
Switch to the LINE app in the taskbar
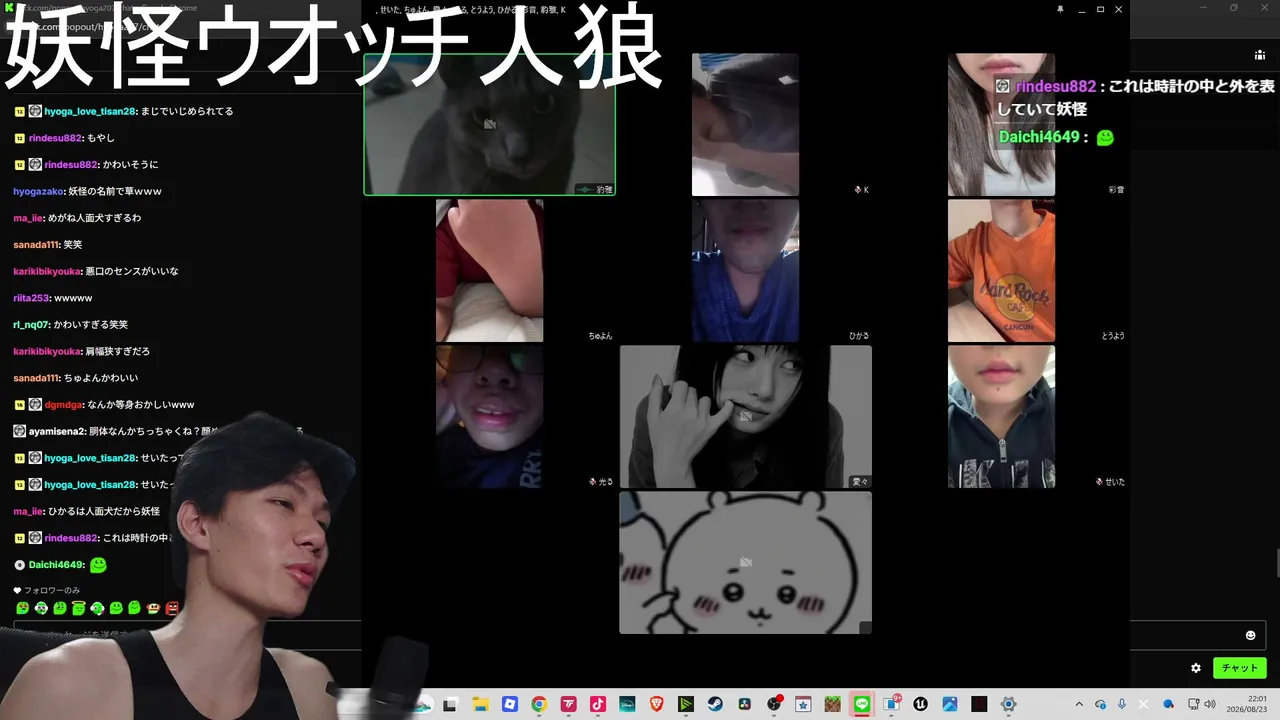coord(862,704)
